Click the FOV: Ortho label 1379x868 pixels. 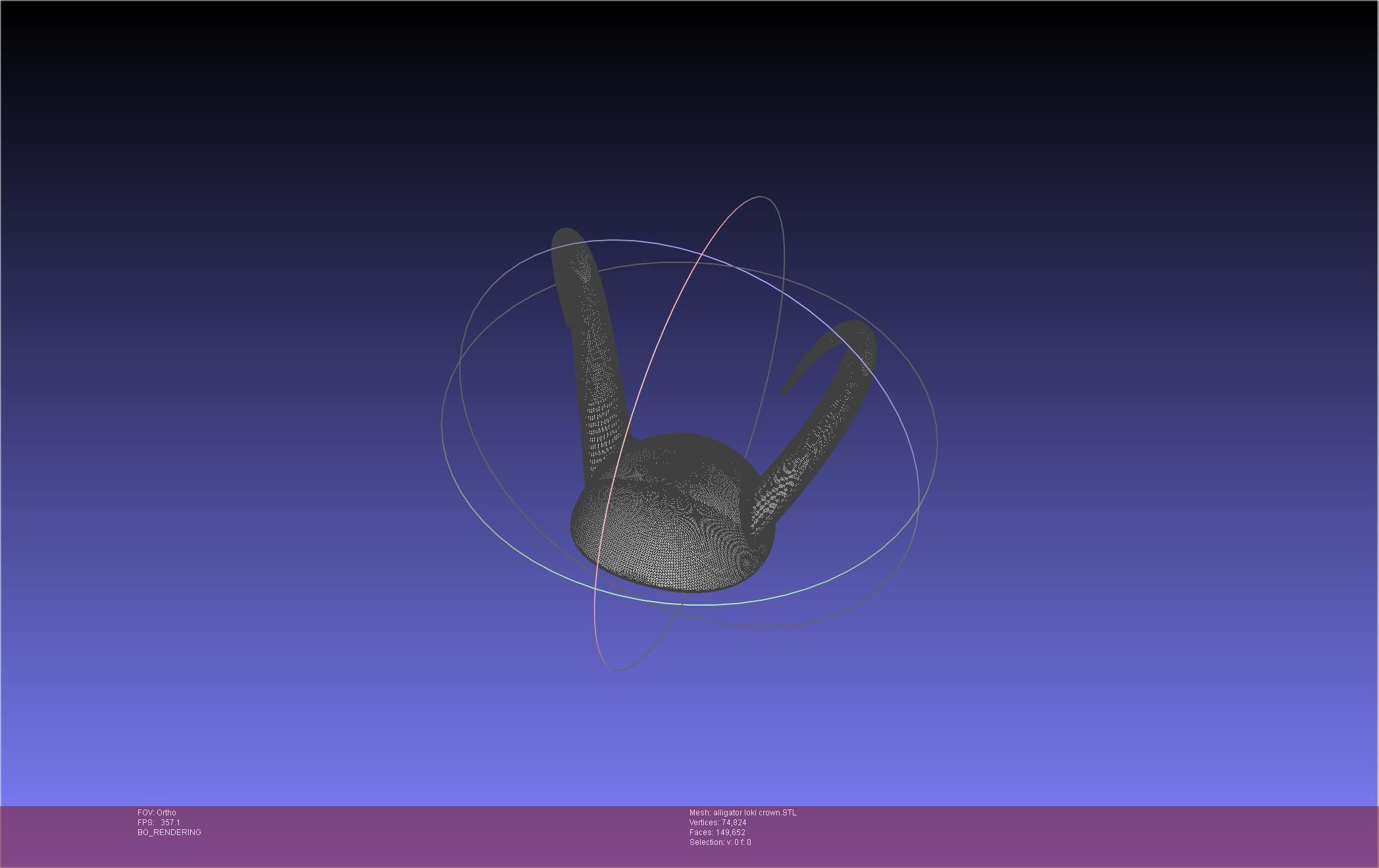tap(157, 813)
